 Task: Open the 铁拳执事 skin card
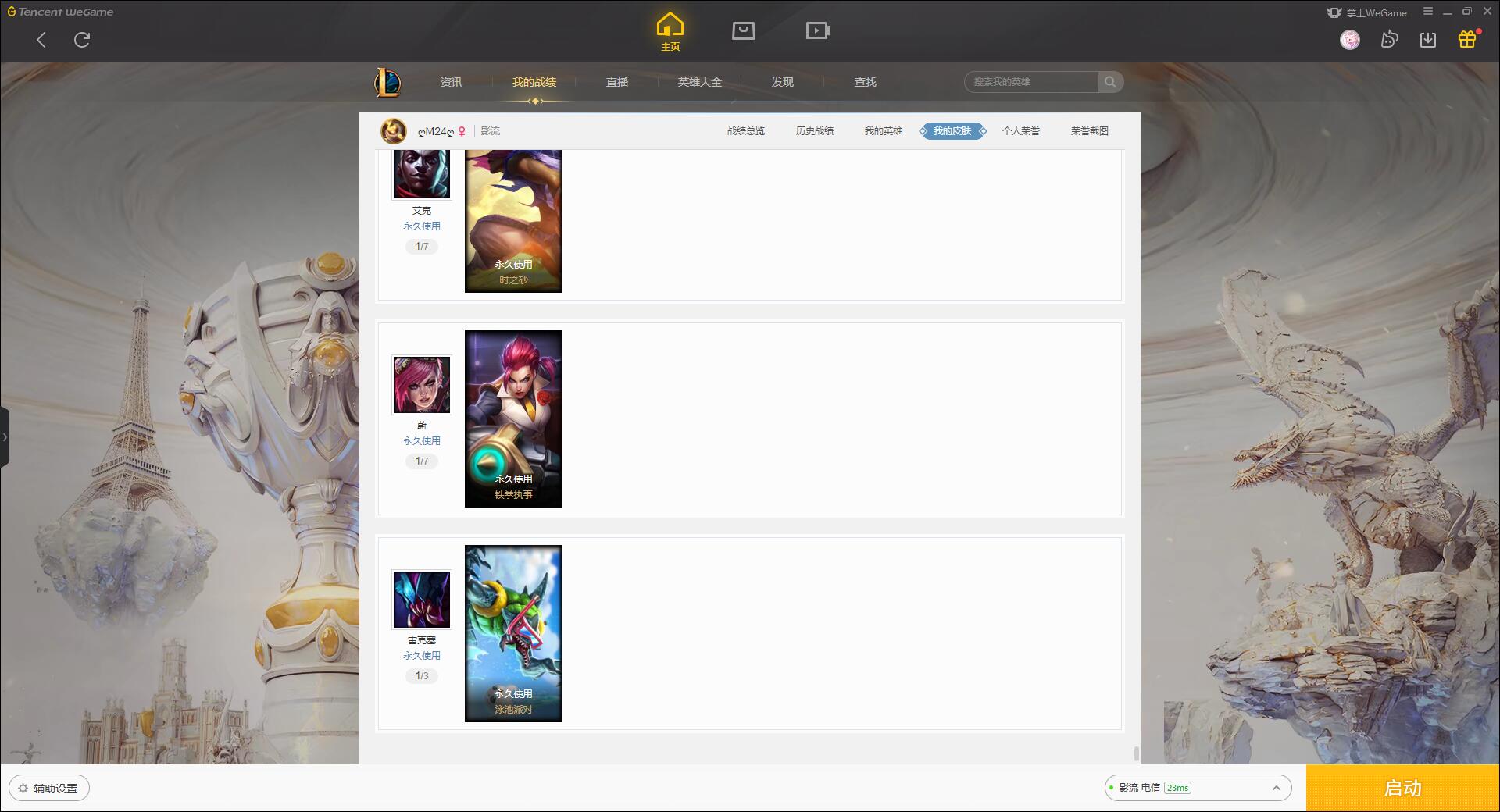pyautogui.click(x=513, y=418)
